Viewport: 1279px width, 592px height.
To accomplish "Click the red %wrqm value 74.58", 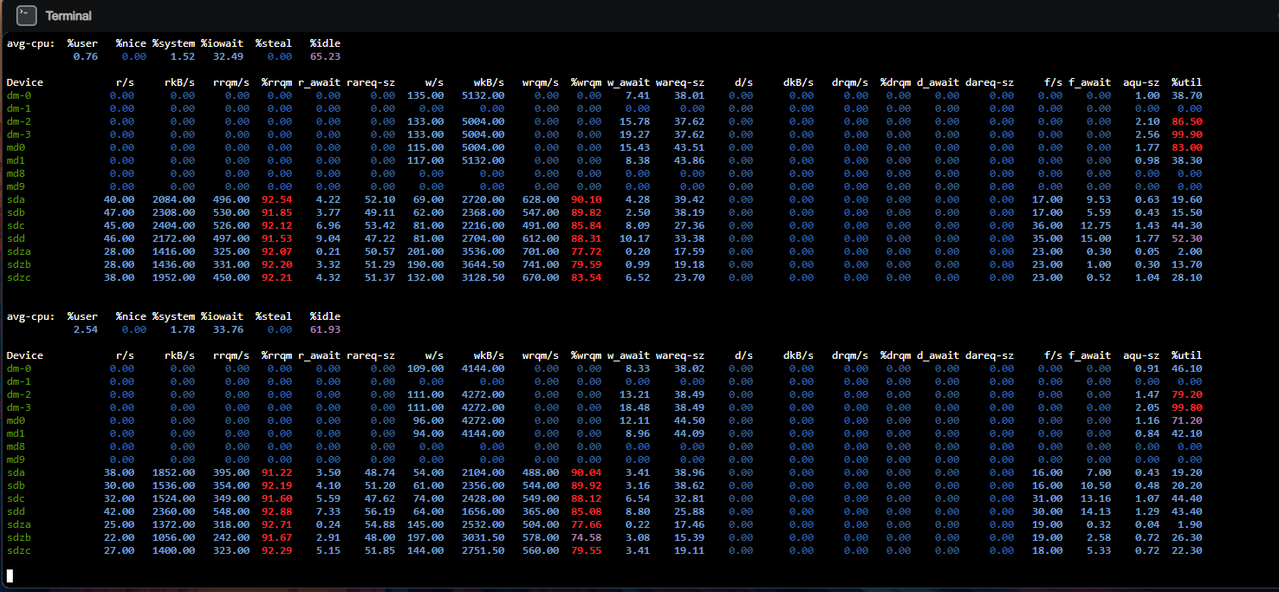I will (587, 538).
